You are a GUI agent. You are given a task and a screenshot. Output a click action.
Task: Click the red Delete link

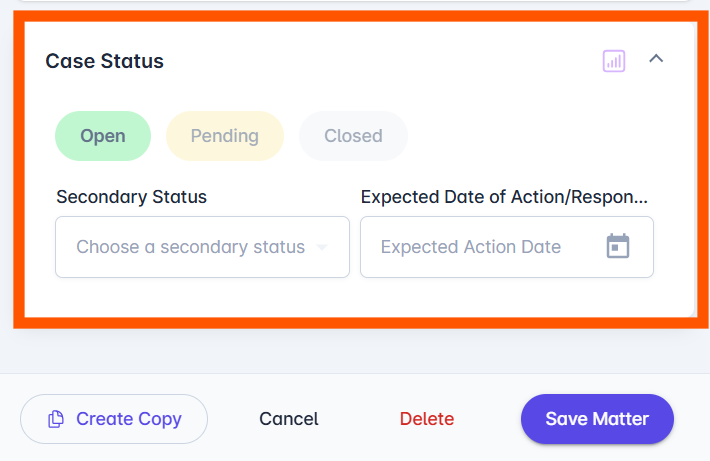coord(427,419)
